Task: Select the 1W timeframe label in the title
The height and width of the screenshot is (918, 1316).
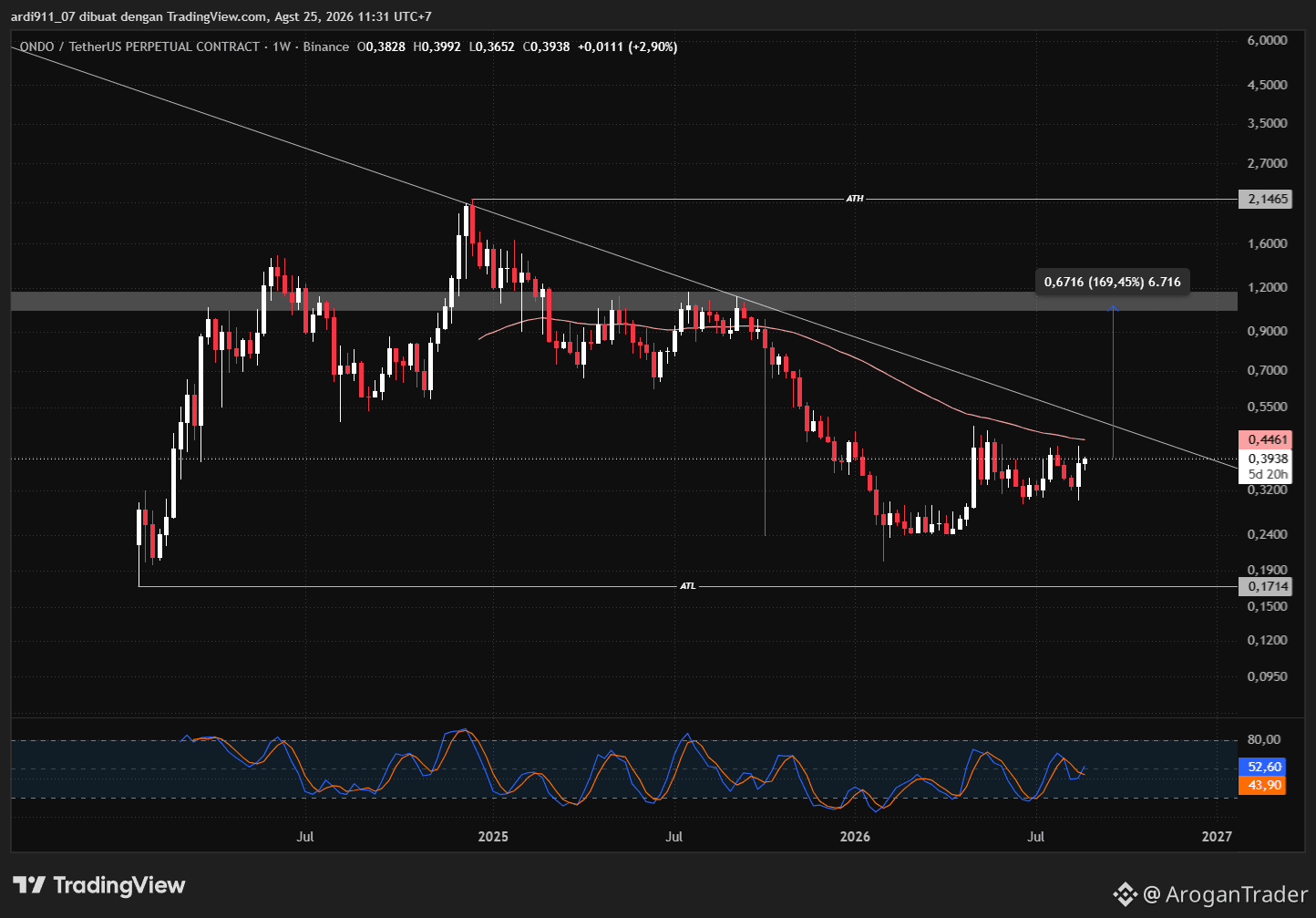Action: pyautogui.click(x=281, y=46)
